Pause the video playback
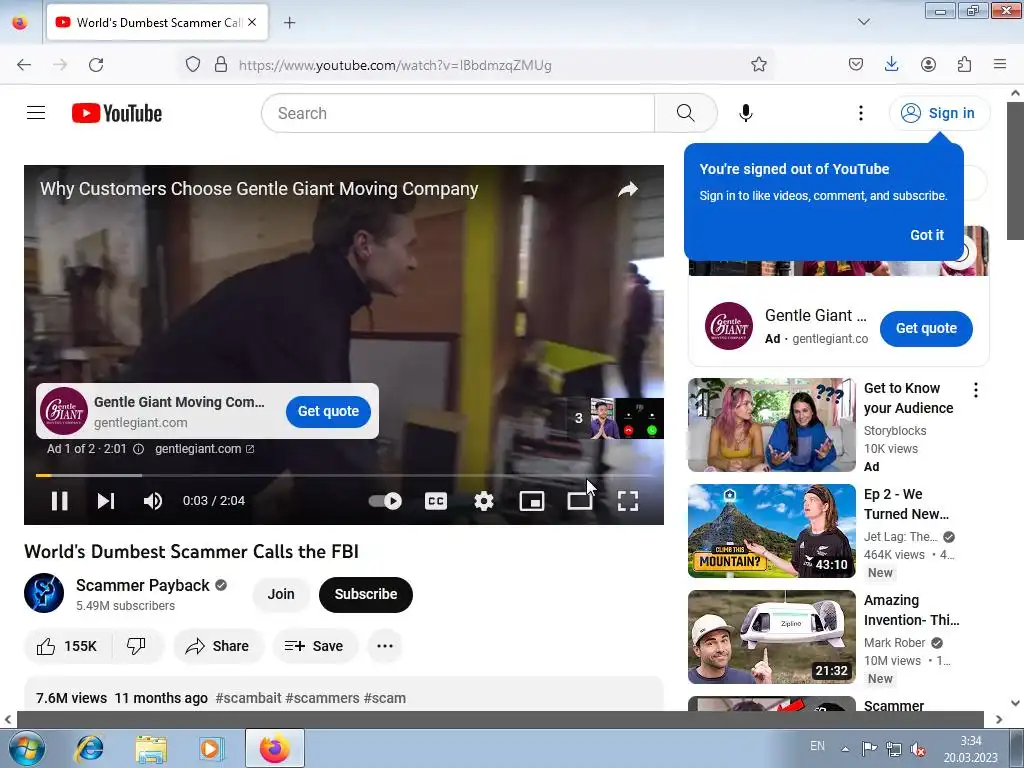The width and height of the screenshot is (1024, 768). 60,501
